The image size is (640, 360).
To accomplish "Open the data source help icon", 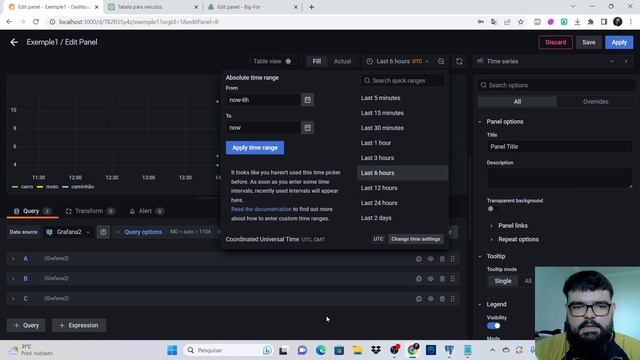I will click(103, 232).
